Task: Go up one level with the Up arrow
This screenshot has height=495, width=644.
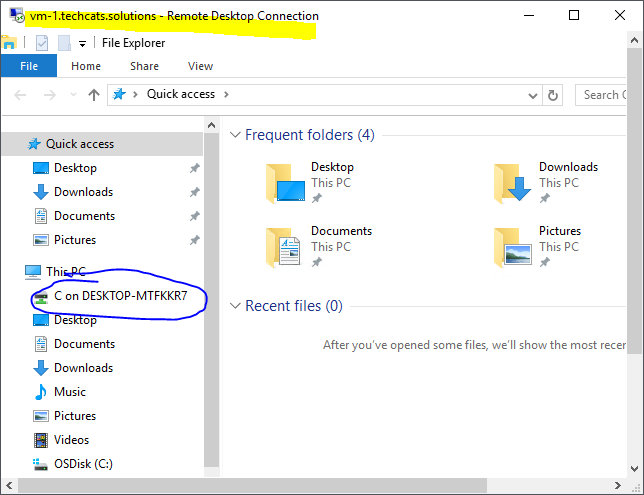Action: [94, 95]
